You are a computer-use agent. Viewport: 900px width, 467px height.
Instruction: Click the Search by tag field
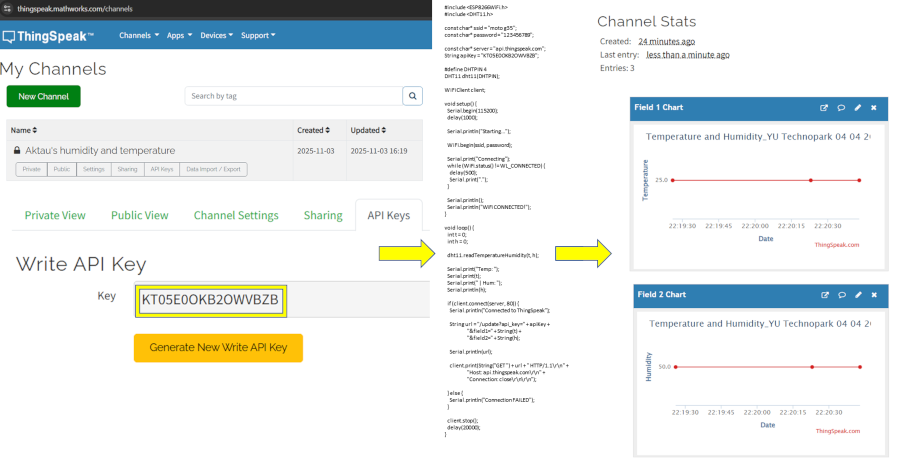(293, 96)
